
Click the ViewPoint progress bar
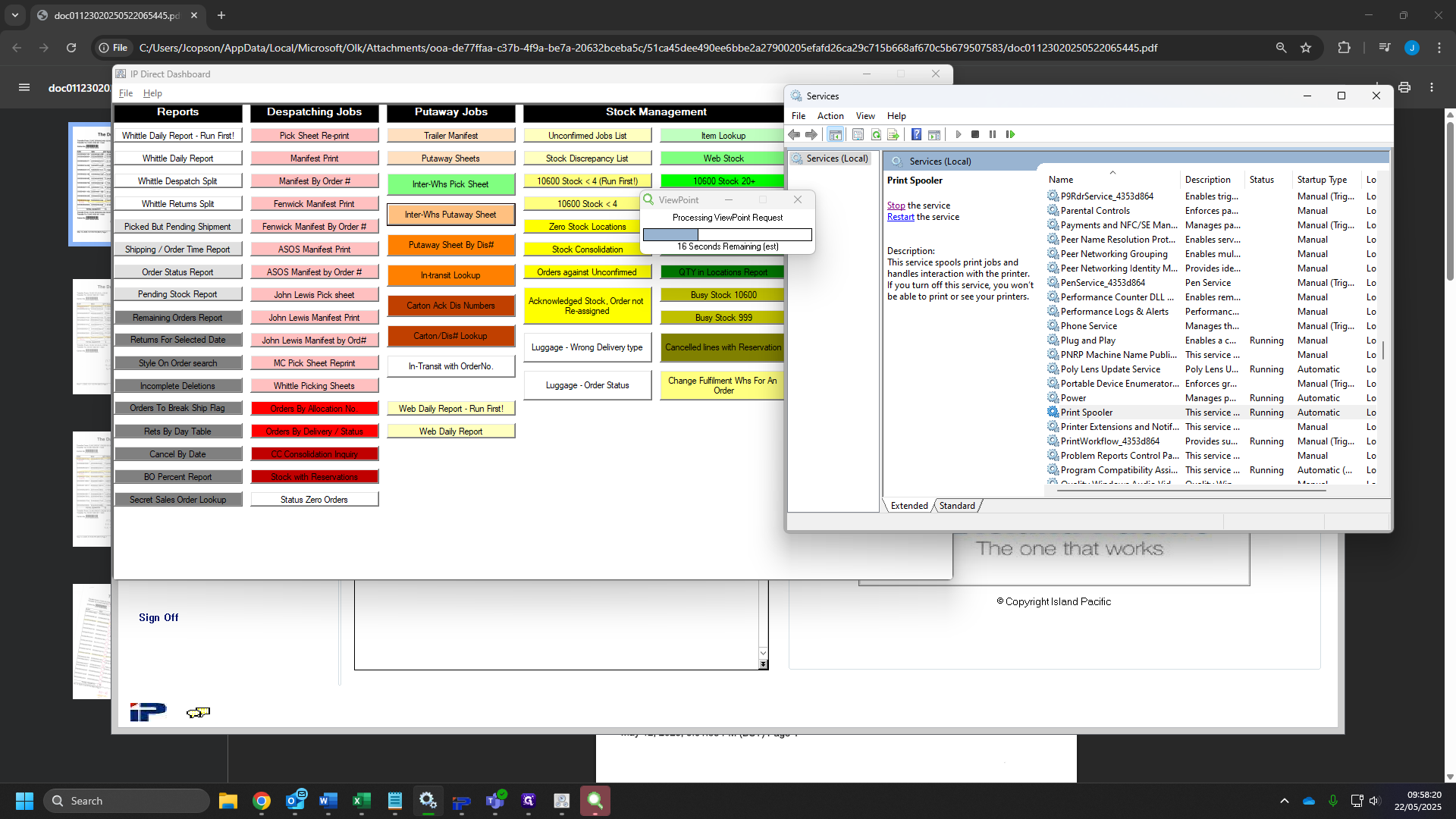pyautogui.click(x=727, y=235)
